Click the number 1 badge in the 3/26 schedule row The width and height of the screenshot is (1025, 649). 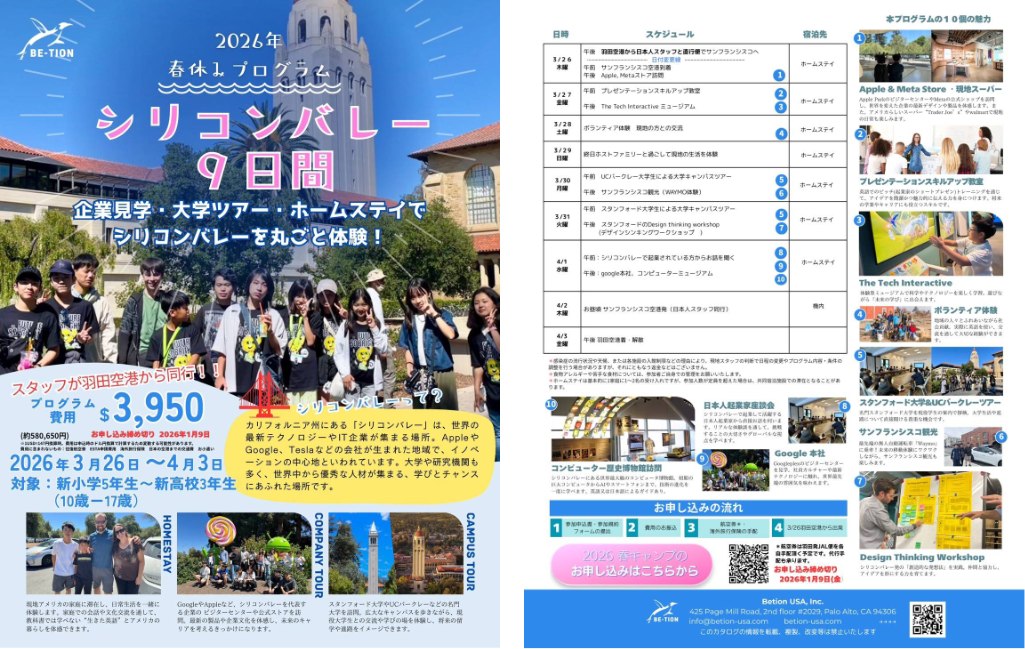pos(779,74)
